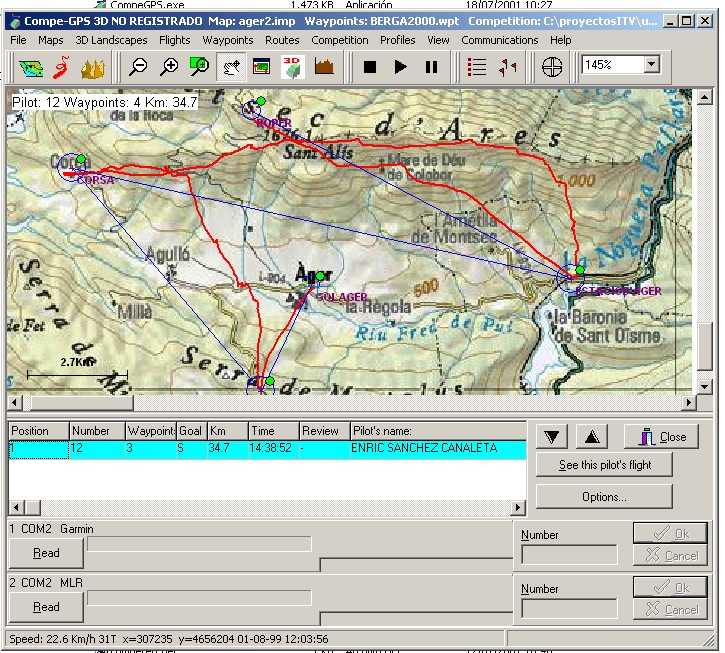Open the Routes menu
The height and width of the screenshot is (653, 725).
click(282, 40)
